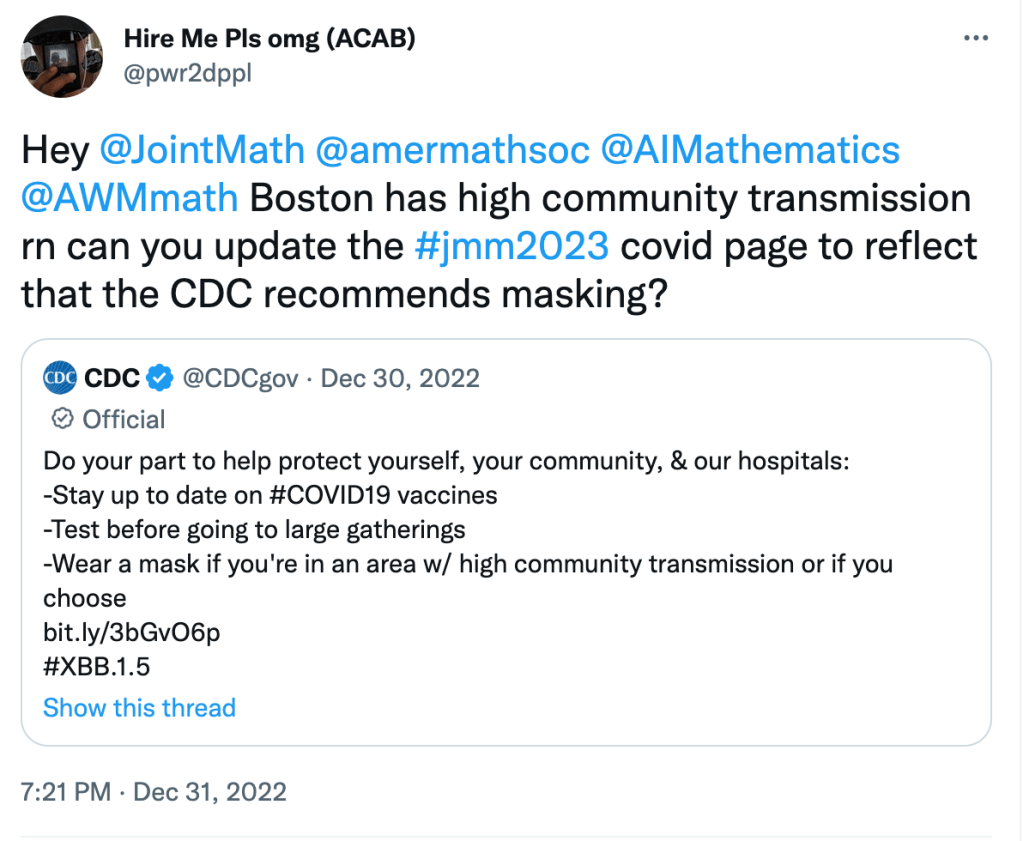Click Show this thread
This screenshot has height=841, width=1023.
pos(139,708)
